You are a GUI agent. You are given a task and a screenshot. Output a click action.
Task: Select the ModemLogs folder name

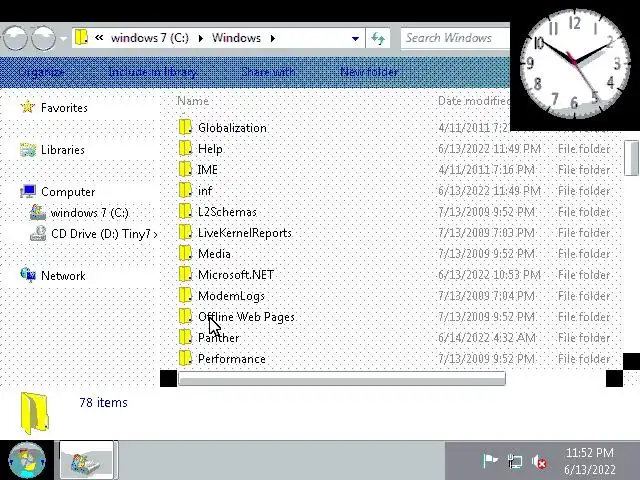click(231, 296)
